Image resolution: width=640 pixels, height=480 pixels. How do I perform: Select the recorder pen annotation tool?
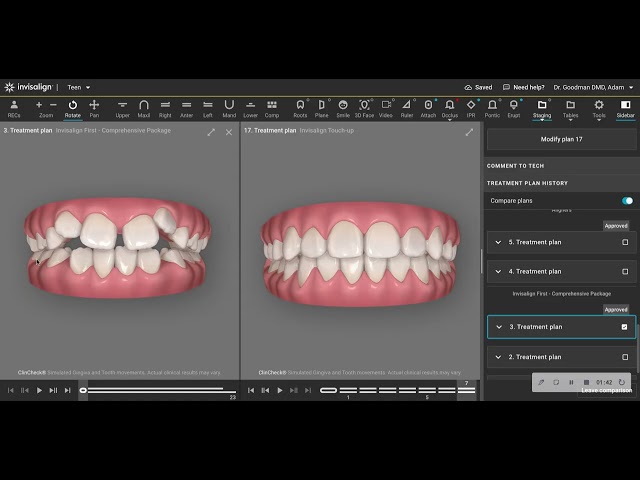tap(541, 382)
